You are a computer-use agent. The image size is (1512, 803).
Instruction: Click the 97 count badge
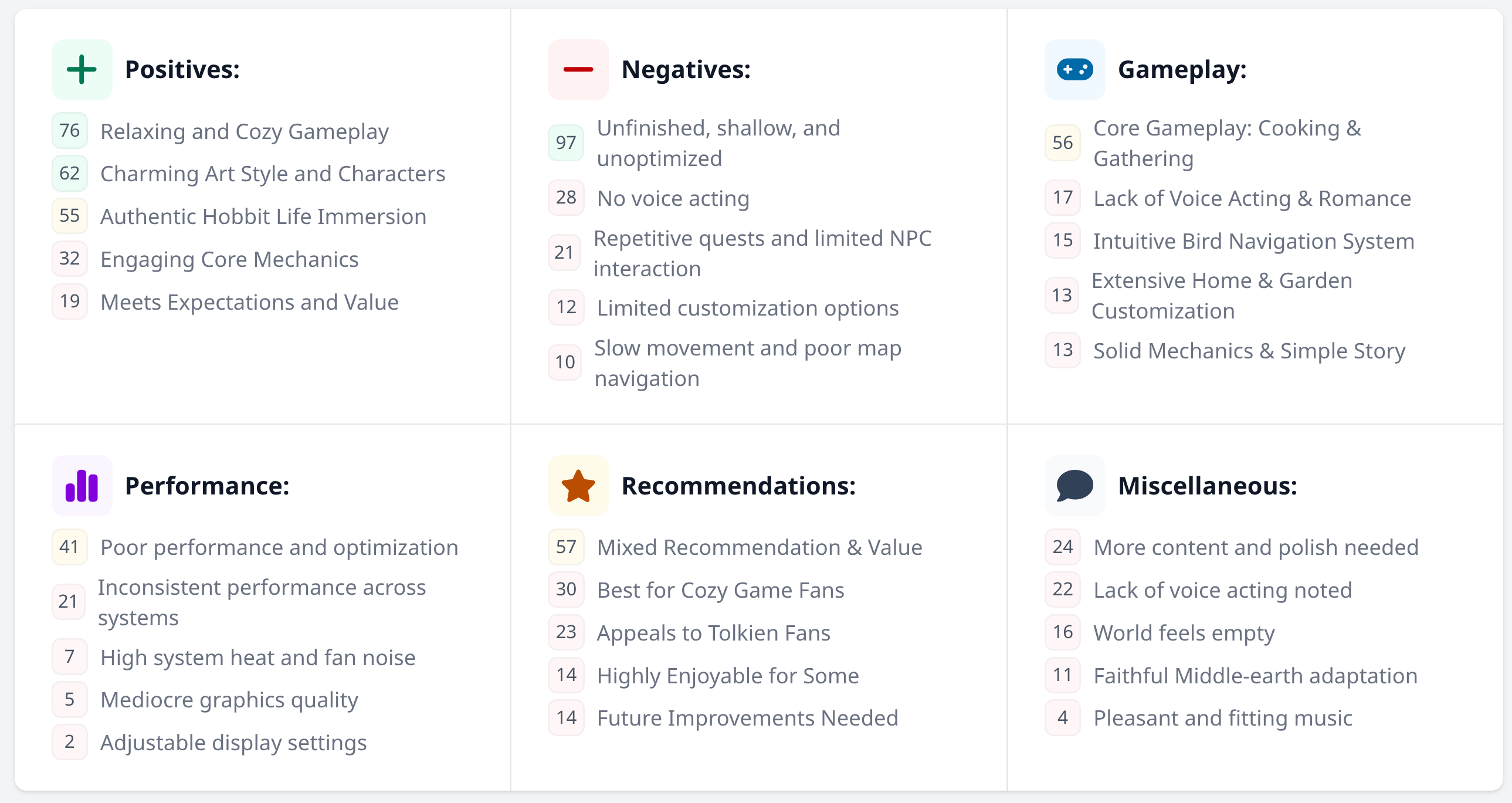(x=565, y=143)
